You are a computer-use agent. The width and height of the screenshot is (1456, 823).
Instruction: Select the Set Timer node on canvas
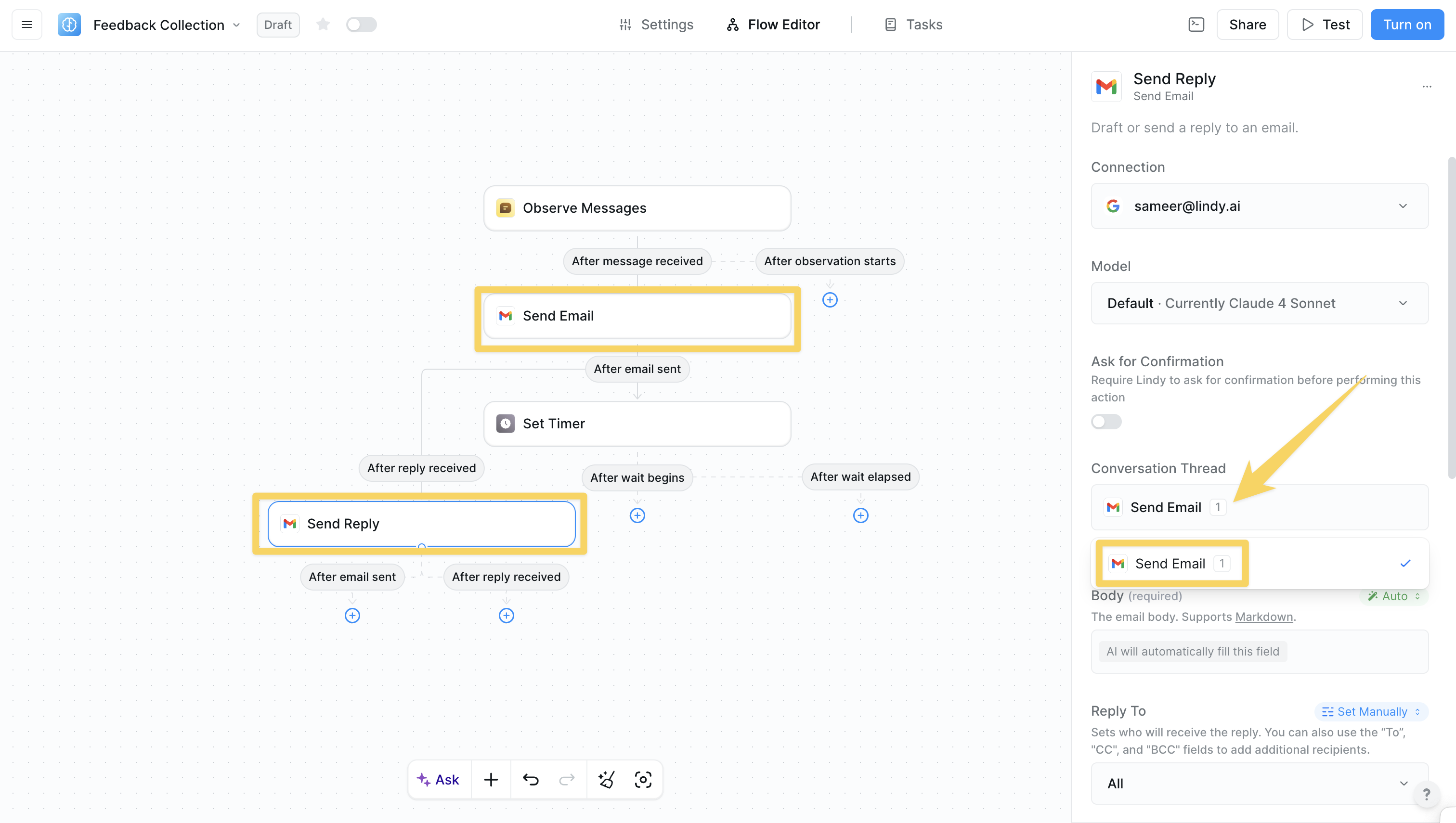click(637, 424)
